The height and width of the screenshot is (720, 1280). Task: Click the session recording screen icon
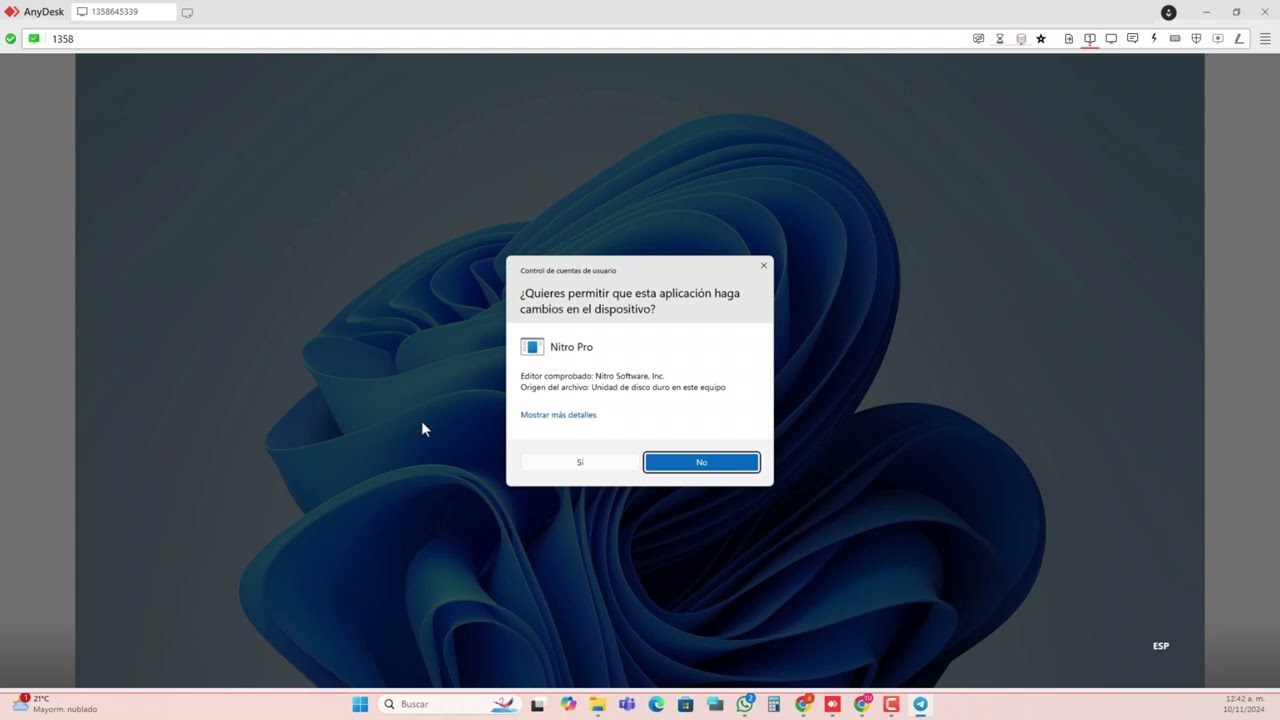click(x=1217, y=39)
